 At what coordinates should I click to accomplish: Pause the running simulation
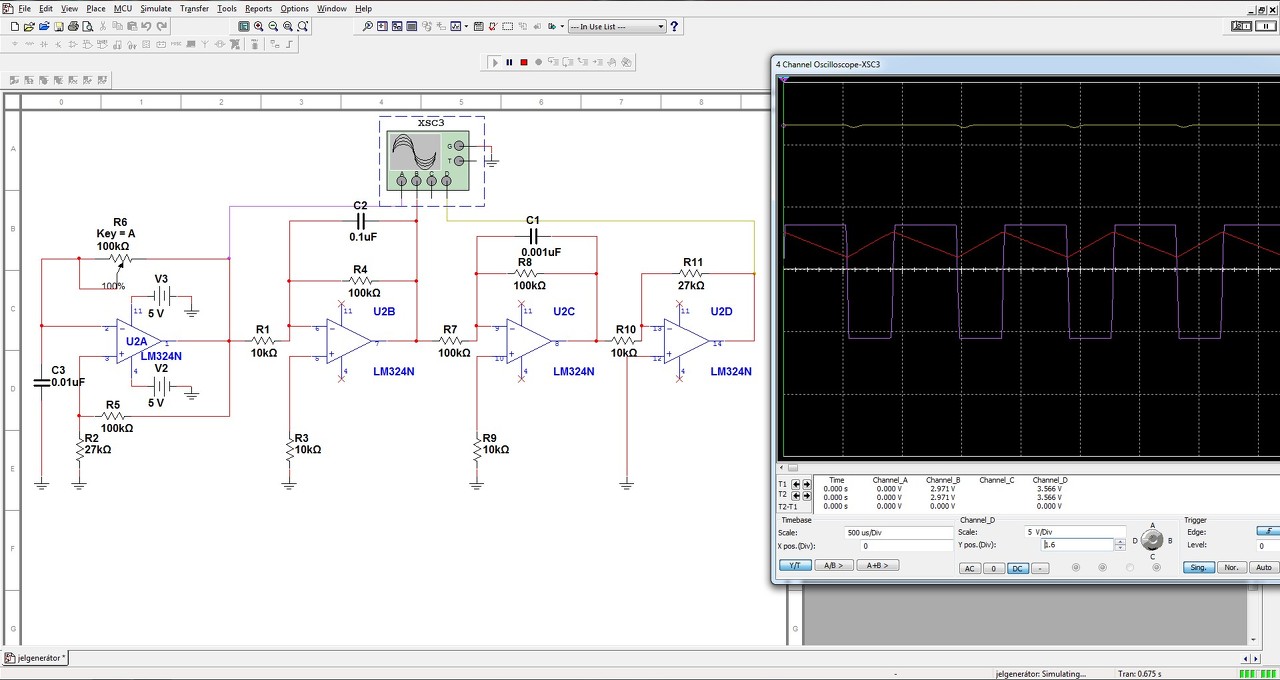coord(509,62)
